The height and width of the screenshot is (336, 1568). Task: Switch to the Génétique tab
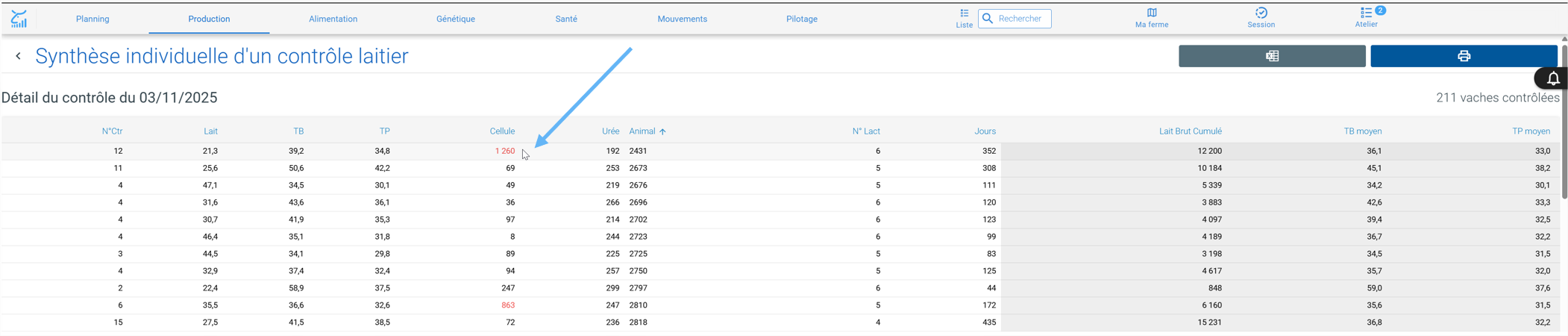[456, 19]
